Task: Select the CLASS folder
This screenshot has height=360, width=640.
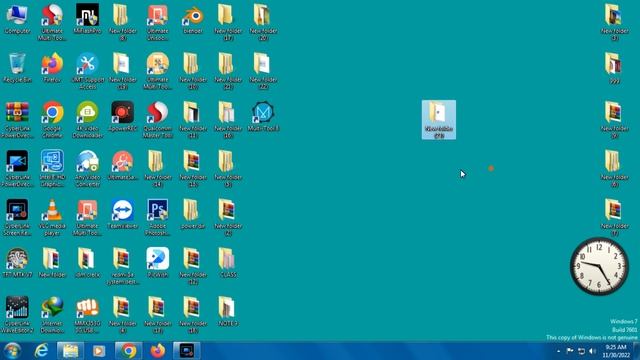Action: click(x=228, y=263)
